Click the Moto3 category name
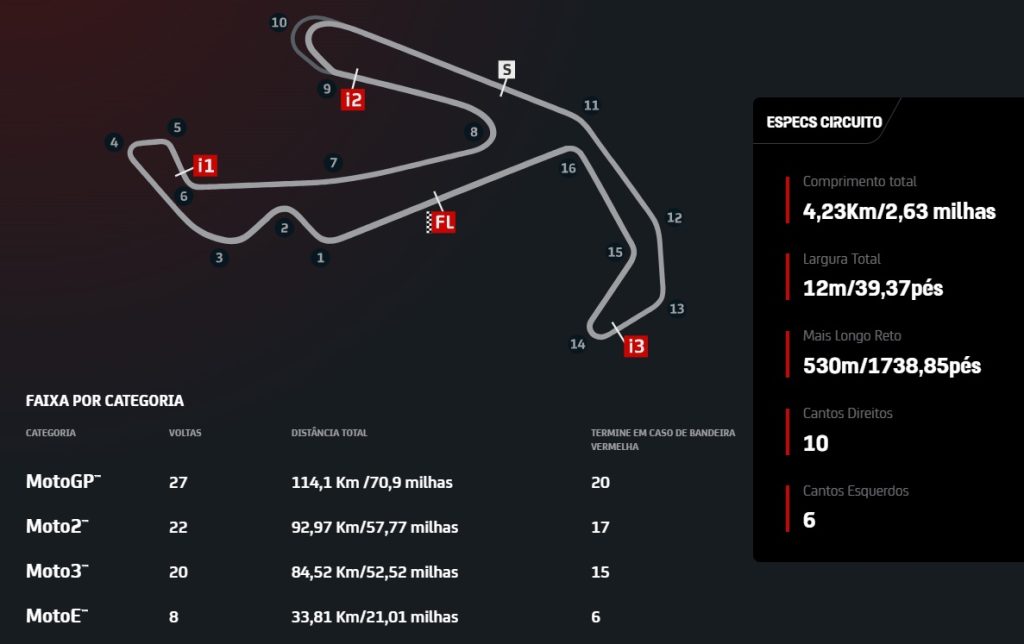The image size is (1024, 644). click(57, 571)
